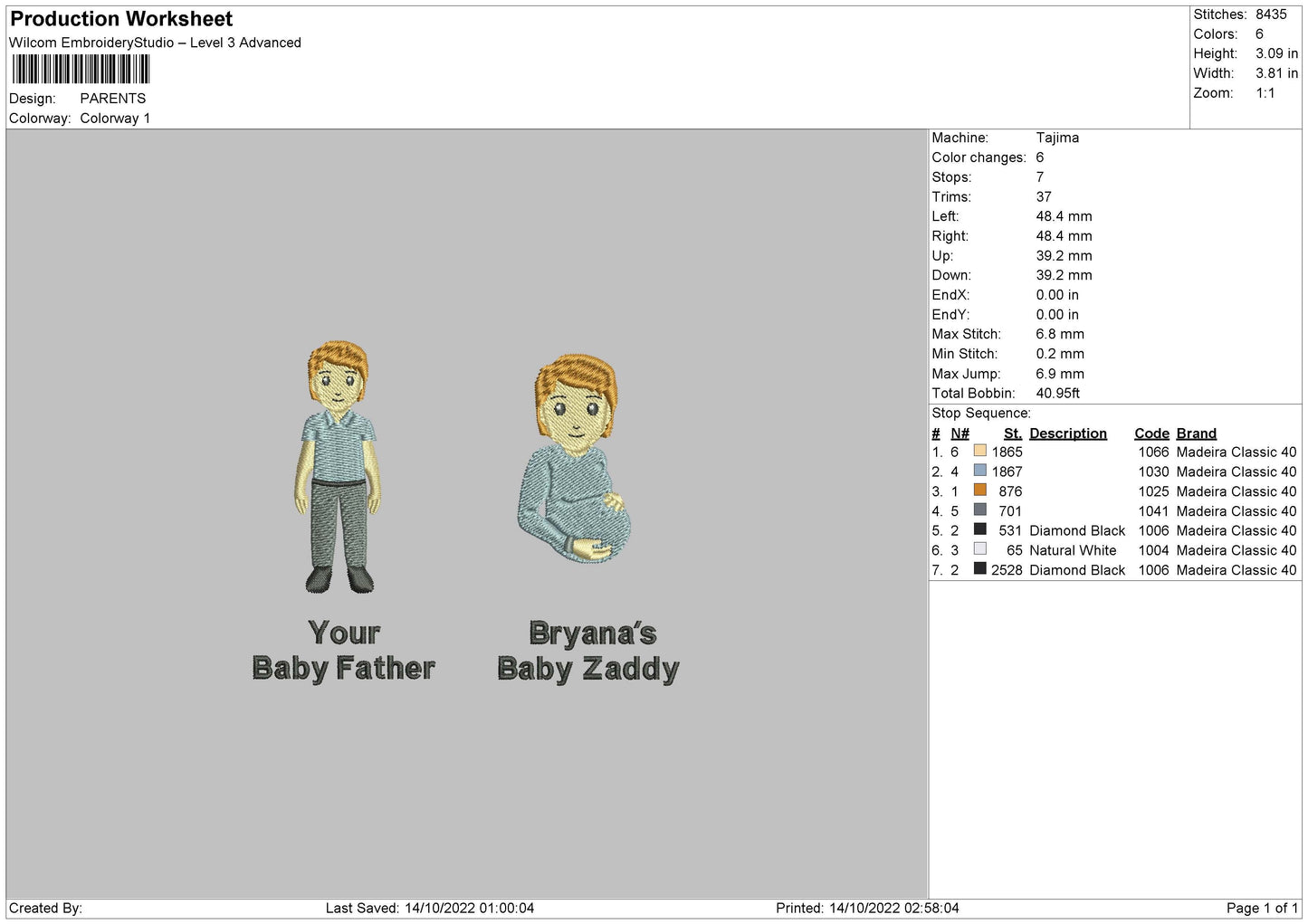The height and width of the screenshot is (924, 1308).
Task: Click the Zoom value 1:1
Action: point(1265,93)
